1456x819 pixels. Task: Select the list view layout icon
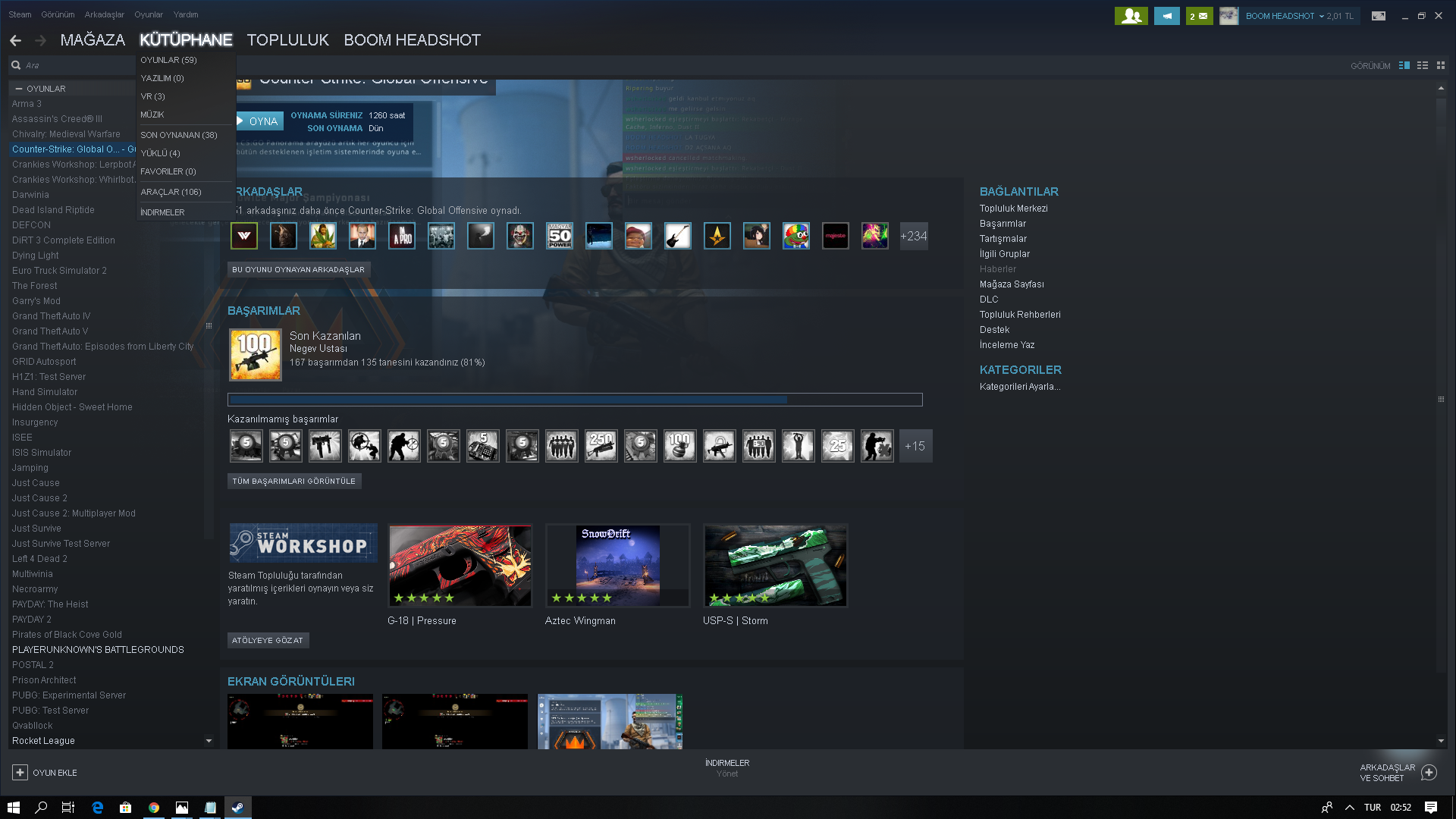coord(1423,66)
